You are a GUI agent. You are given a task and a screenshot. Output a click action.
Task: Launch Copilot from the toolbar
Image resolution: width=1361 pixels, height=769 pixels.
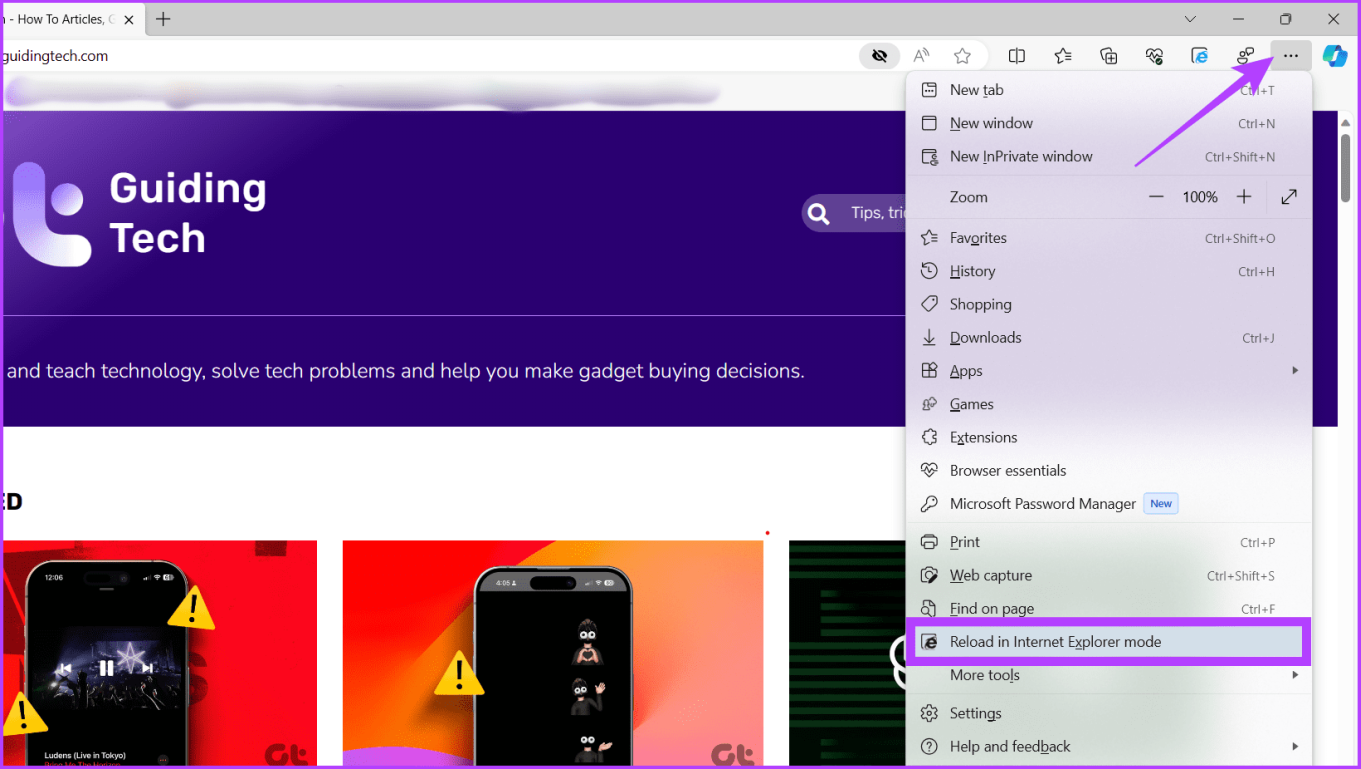(1335, 56)
